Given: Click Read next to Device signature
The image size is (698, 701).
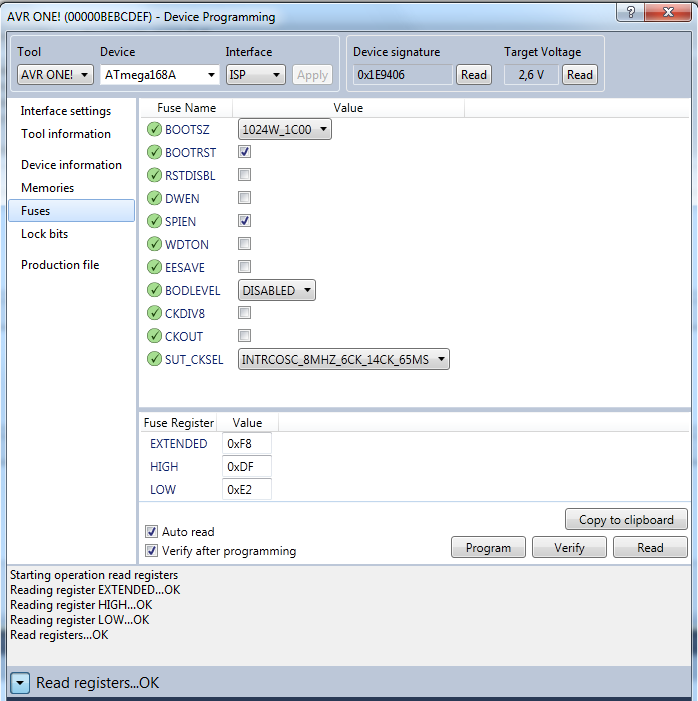Looking at the screenshot, I should (474, 75).
